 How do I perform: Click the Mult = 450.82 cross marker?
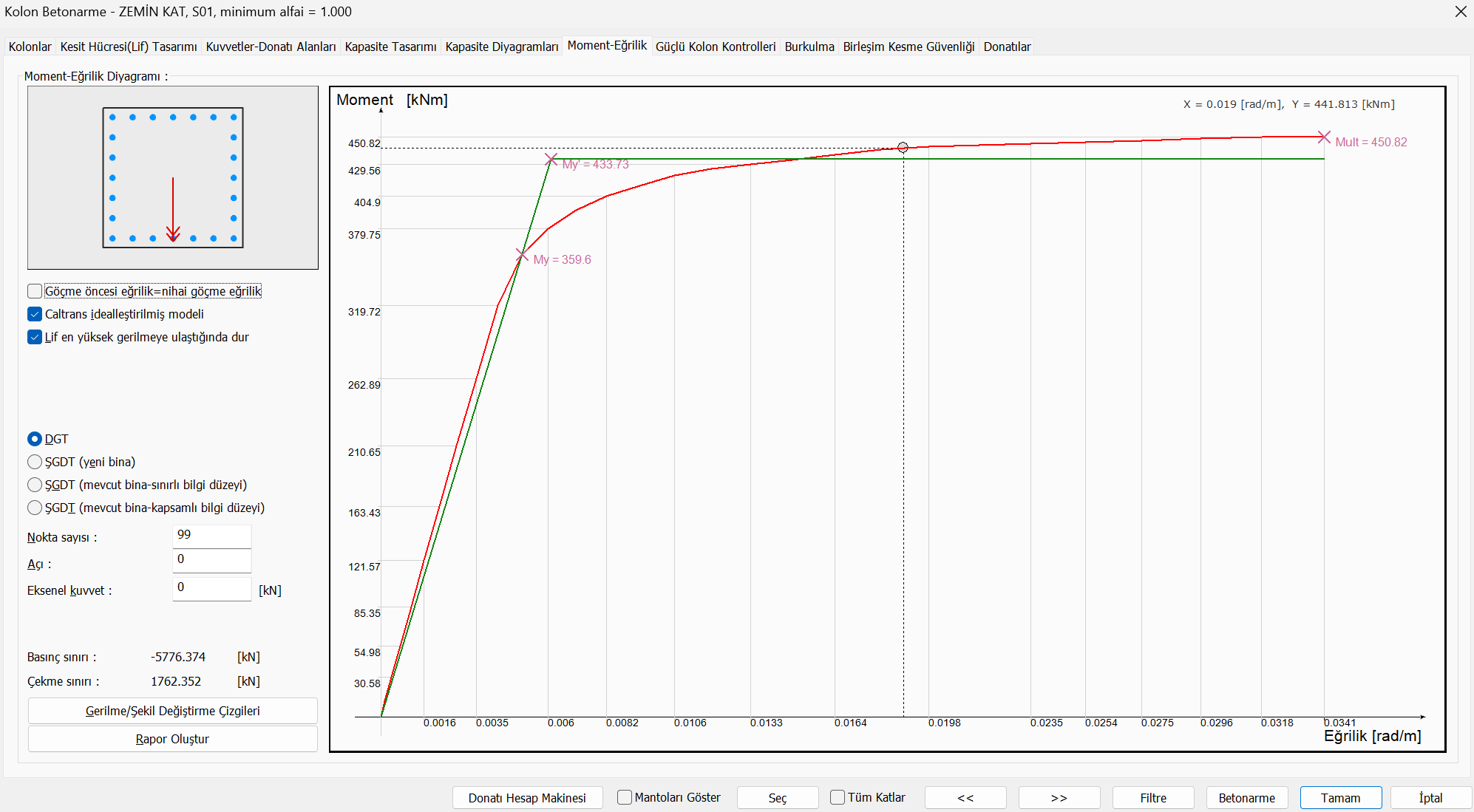pos(1324,137)
